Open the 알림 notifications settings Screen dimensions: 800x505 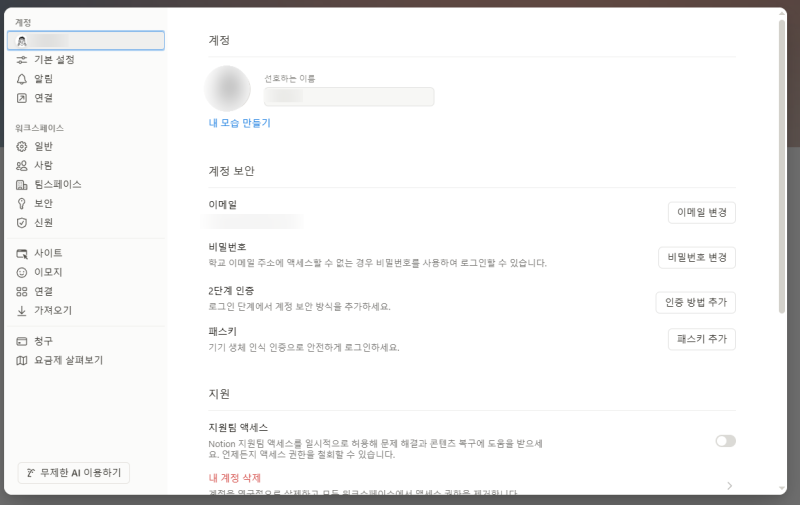coord(86,79)
